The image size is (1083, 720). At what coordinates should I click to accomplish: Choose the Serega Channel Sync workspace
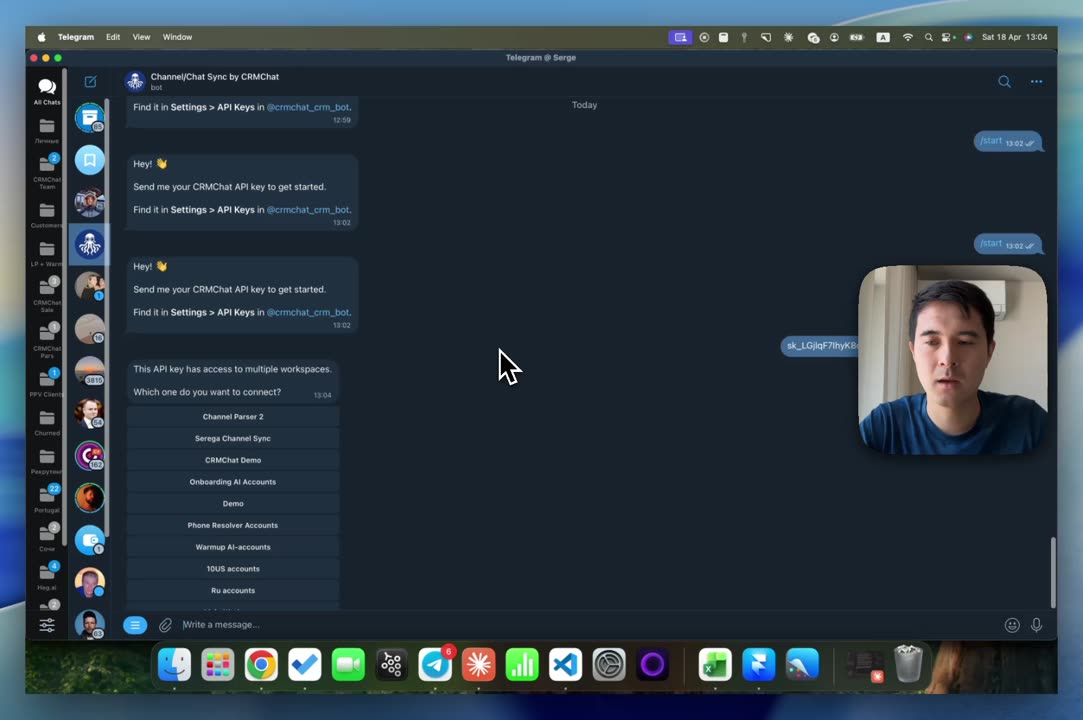pos(233,438)
